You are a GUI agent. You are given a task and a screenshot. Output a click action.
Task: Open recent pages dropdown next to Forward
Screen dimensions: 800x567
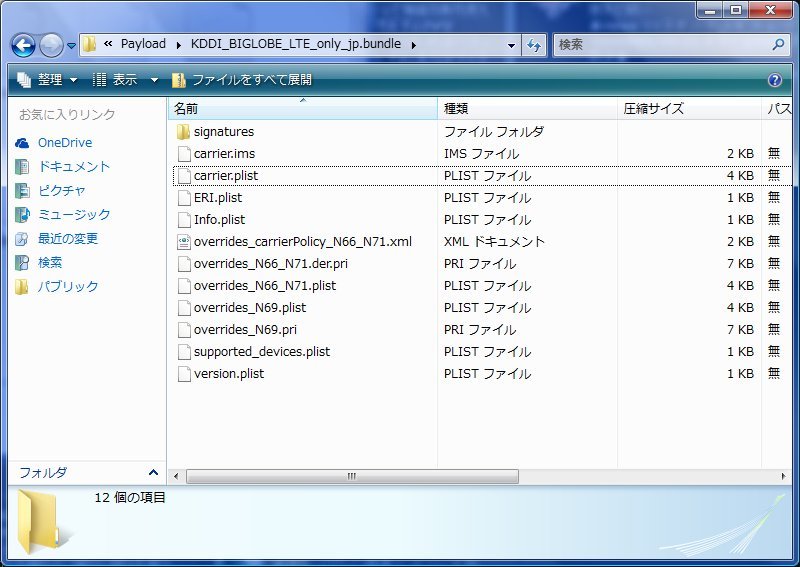(x=72, y=46)
